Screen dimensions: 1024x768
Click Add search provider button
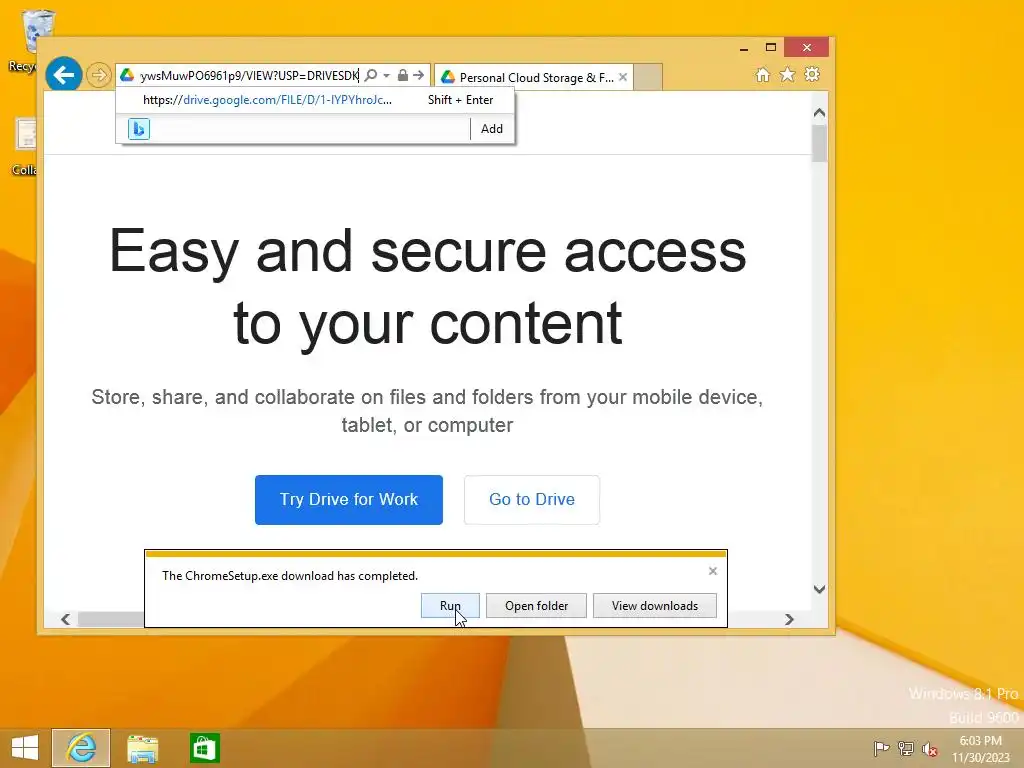(492, 129)
